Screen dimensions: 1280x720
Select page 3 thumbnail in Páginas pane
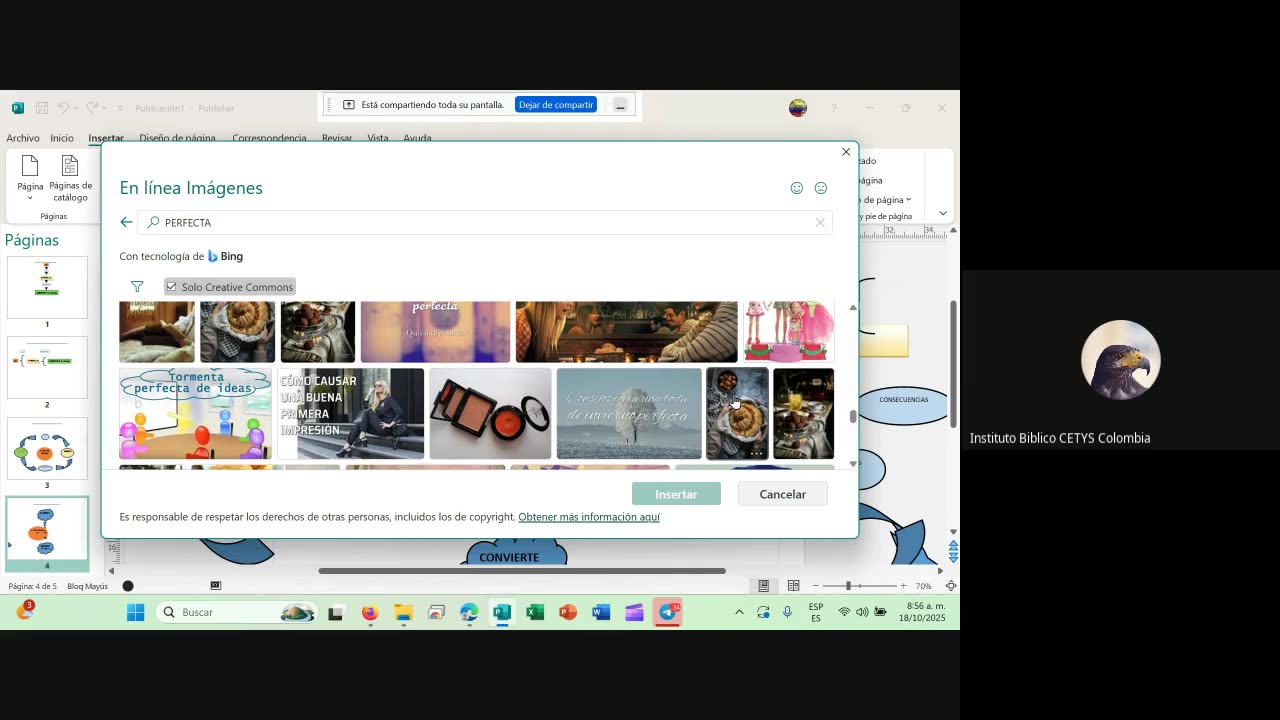pos(47,448)
